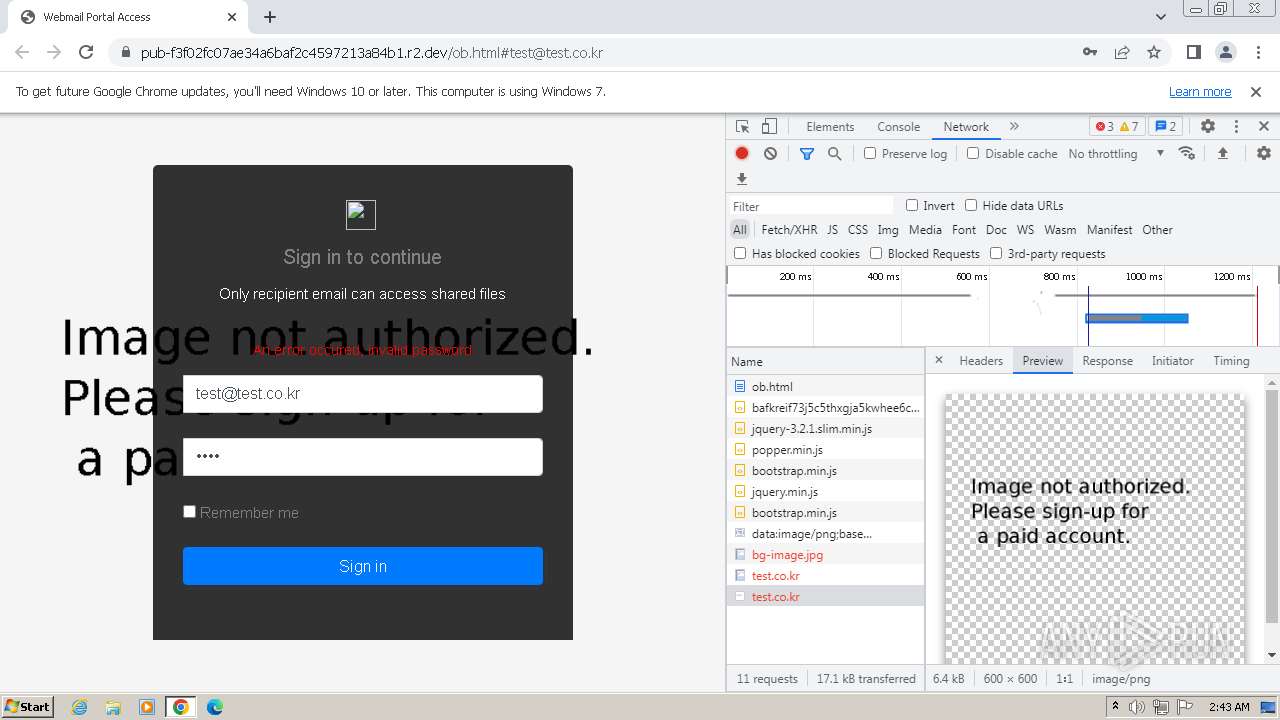The width and height of the screenshot is (1280, 720).
Task: Show hidden system tray icons
Action: [x=1116, y=706]
